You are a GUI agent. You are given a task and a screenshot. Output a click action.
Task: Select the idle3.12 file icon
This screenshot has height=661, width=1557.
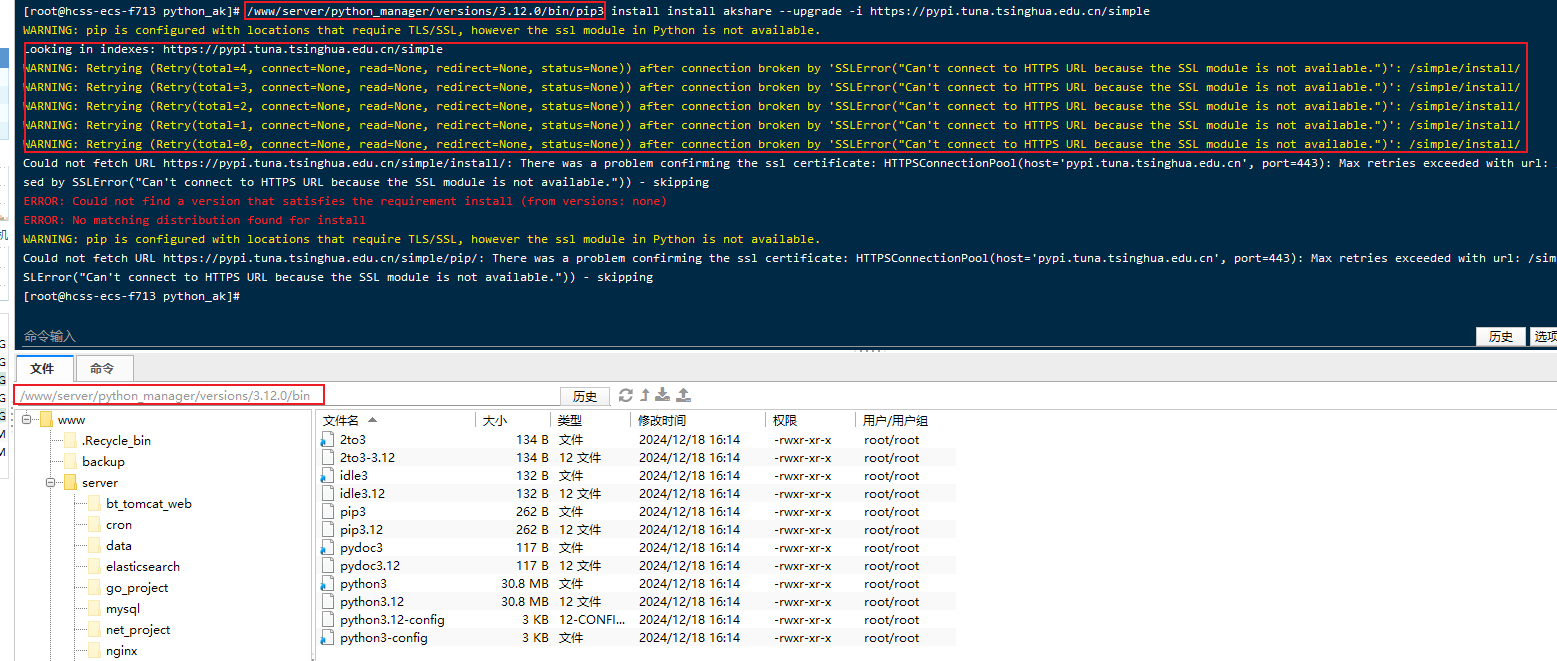point(329,494)
